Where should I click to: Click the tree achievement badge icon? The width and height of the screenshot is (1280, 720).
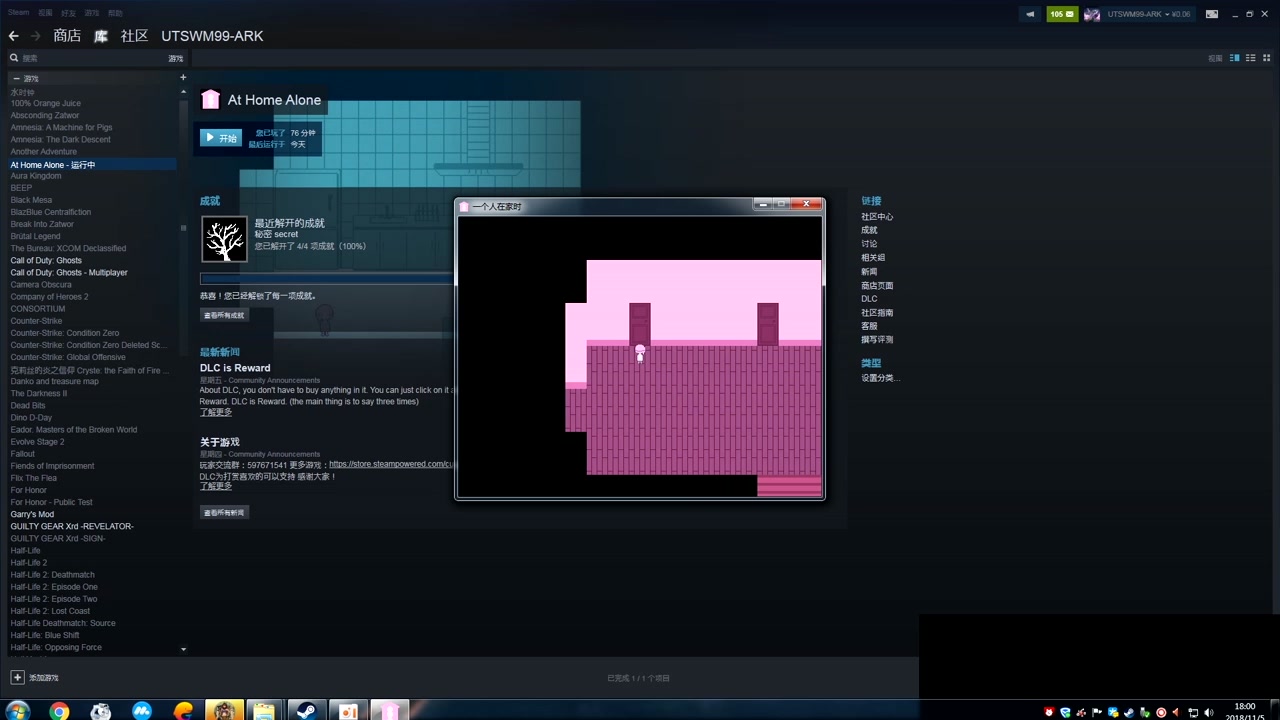point(224,240)
